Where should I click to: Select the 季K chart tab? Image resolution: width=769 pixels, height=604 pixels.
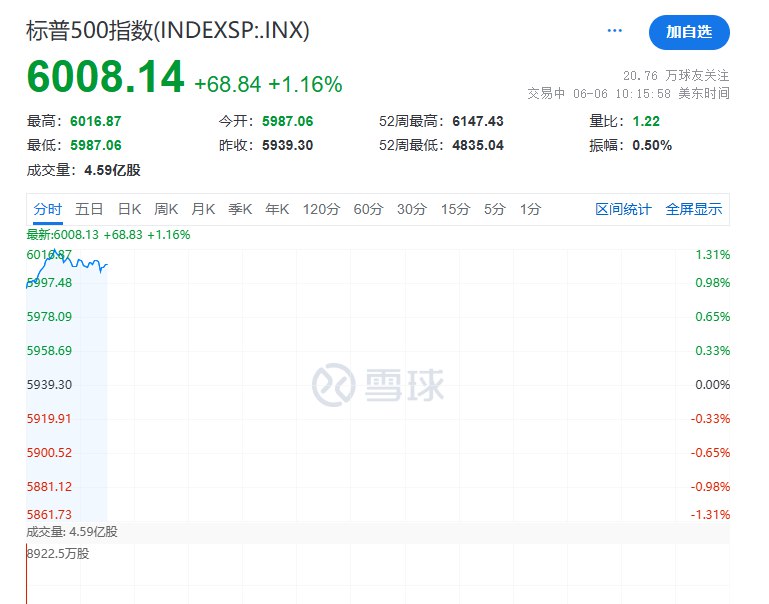240,209
